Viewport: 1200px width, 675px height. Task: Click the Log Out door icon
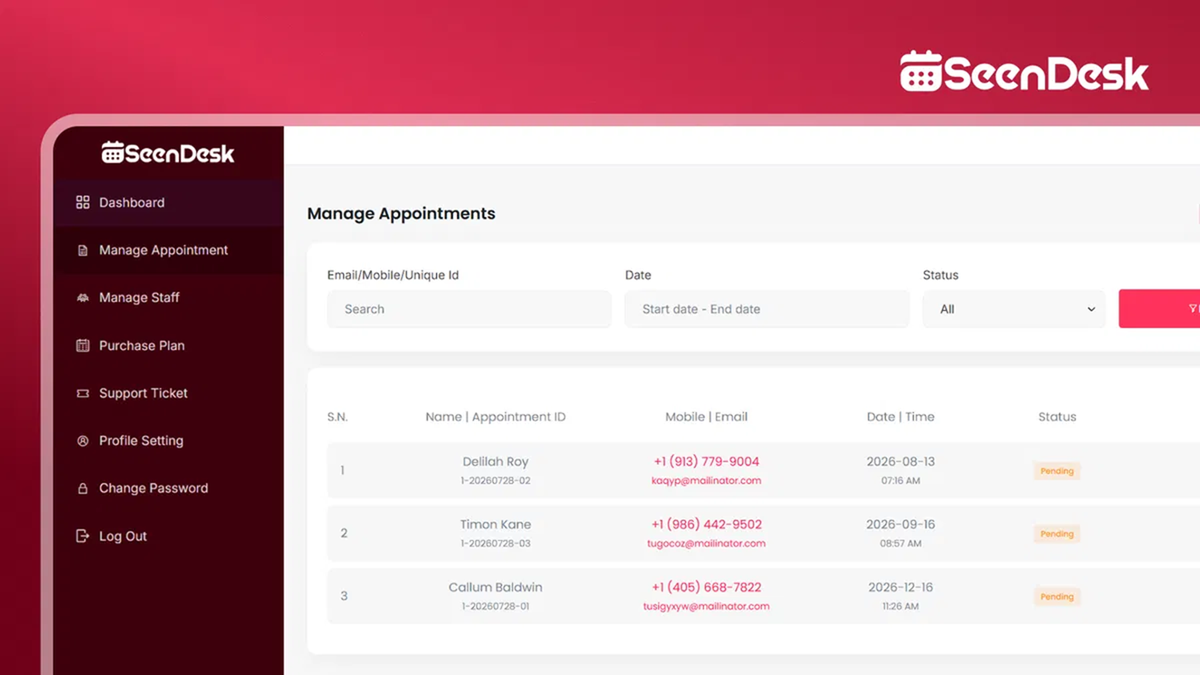click(83, 536)
